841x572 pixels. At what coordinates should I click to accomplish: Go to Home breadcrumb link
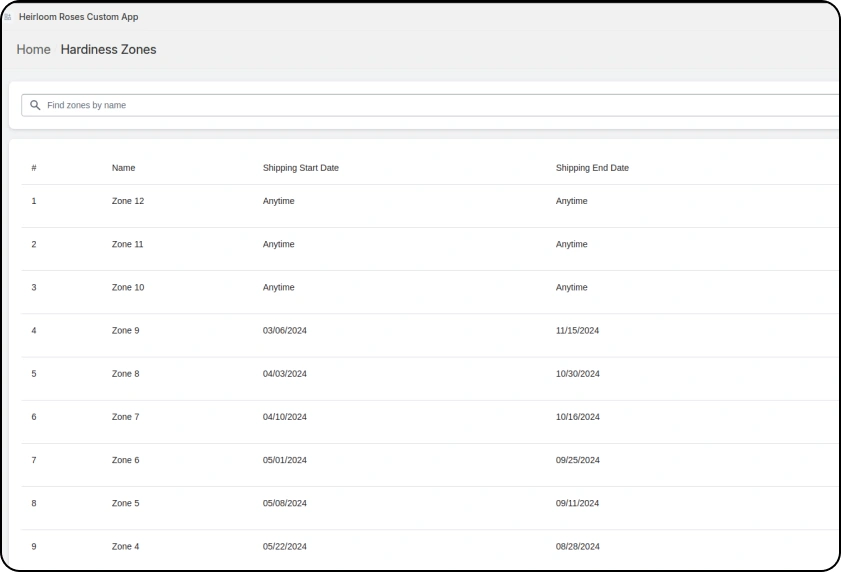click(x=33, y=49)
